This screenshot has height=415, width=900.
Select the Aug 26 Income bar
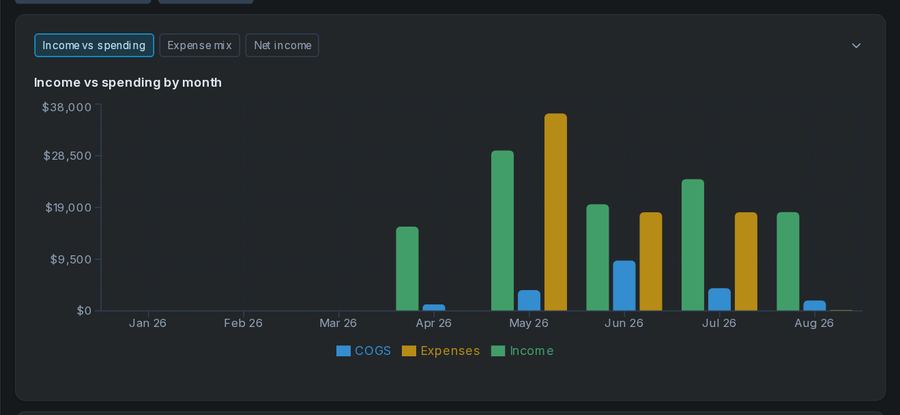pyautogui.click(x=788, y=262)
